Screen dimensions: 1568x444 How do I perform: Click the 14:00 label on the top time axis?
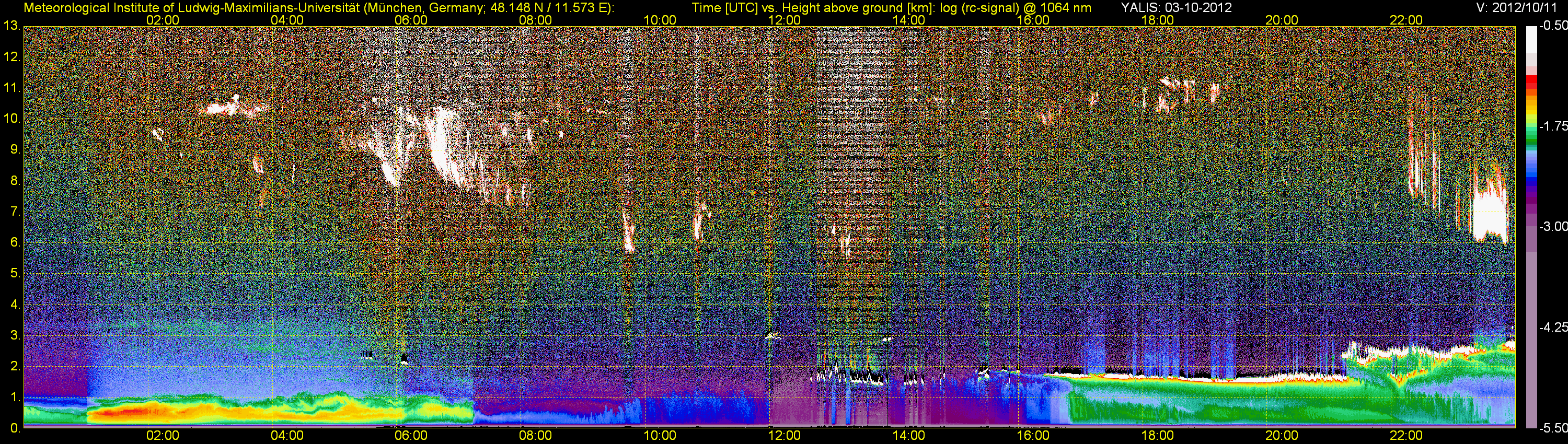tap(909, 20)
